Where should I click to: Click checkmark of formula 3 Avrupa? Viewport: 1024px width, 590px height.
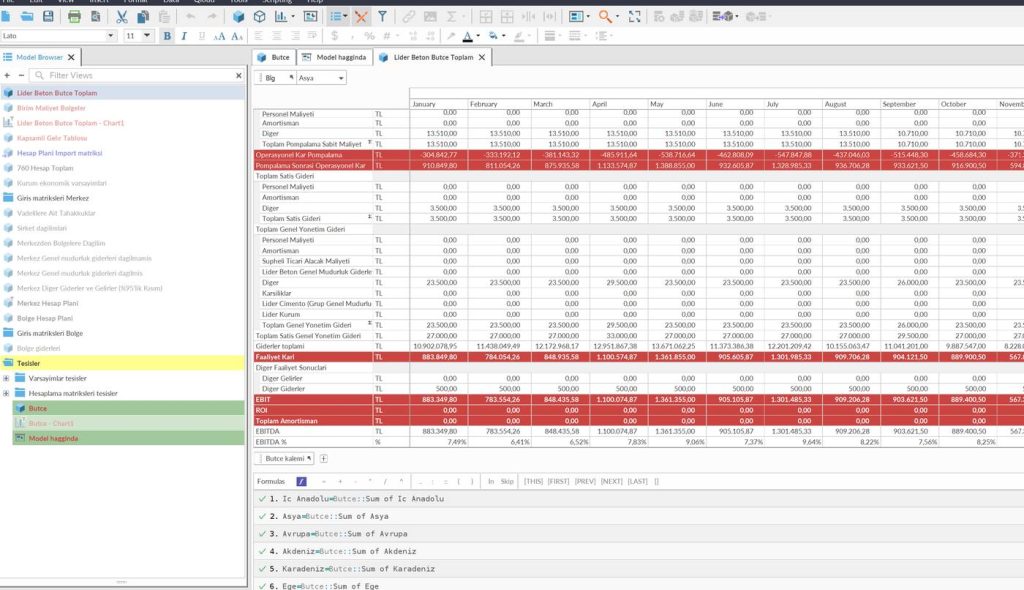[263, 534]
